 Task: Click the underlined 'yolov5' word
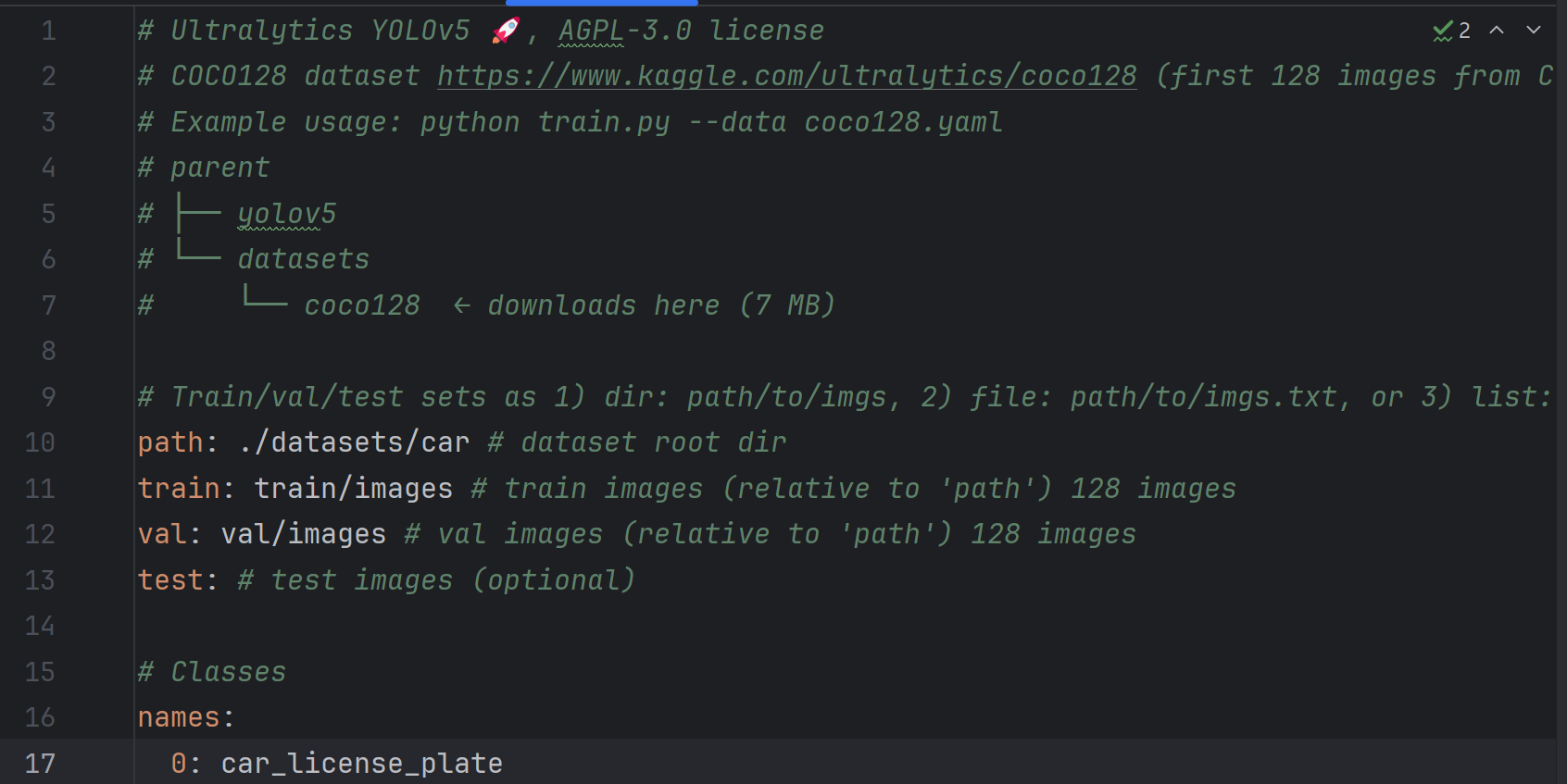coord(287,214)
